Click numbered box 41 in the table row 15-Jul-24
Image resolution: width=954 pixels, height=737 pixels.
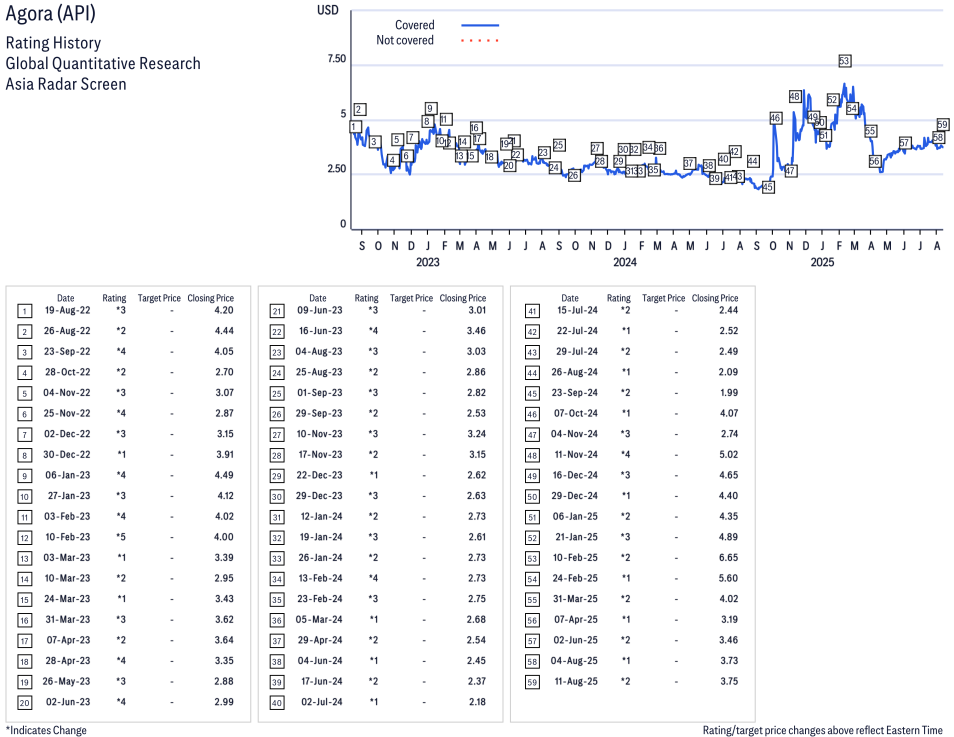click(x=532, y=312)
